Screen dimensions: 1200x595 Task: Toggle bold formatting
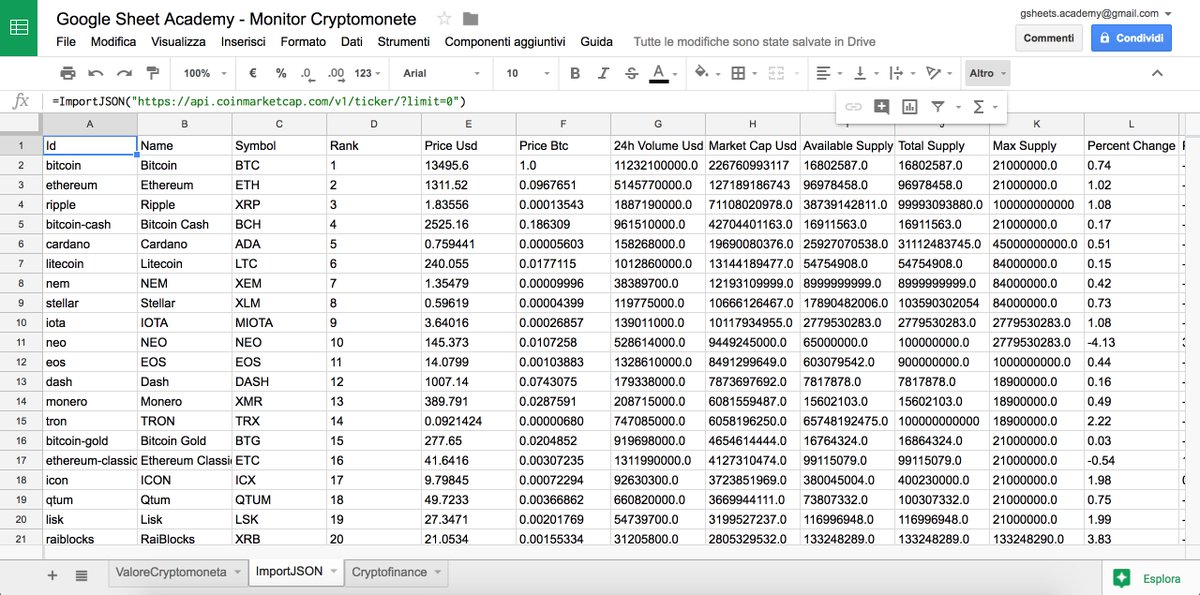[575, 73]
